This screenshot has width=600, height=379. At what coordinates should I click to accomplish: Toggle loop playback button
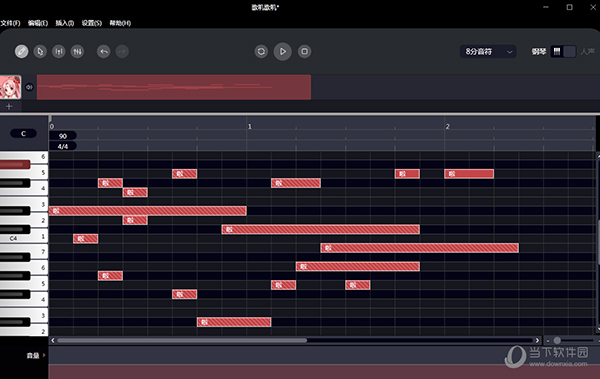click(261, 51)
